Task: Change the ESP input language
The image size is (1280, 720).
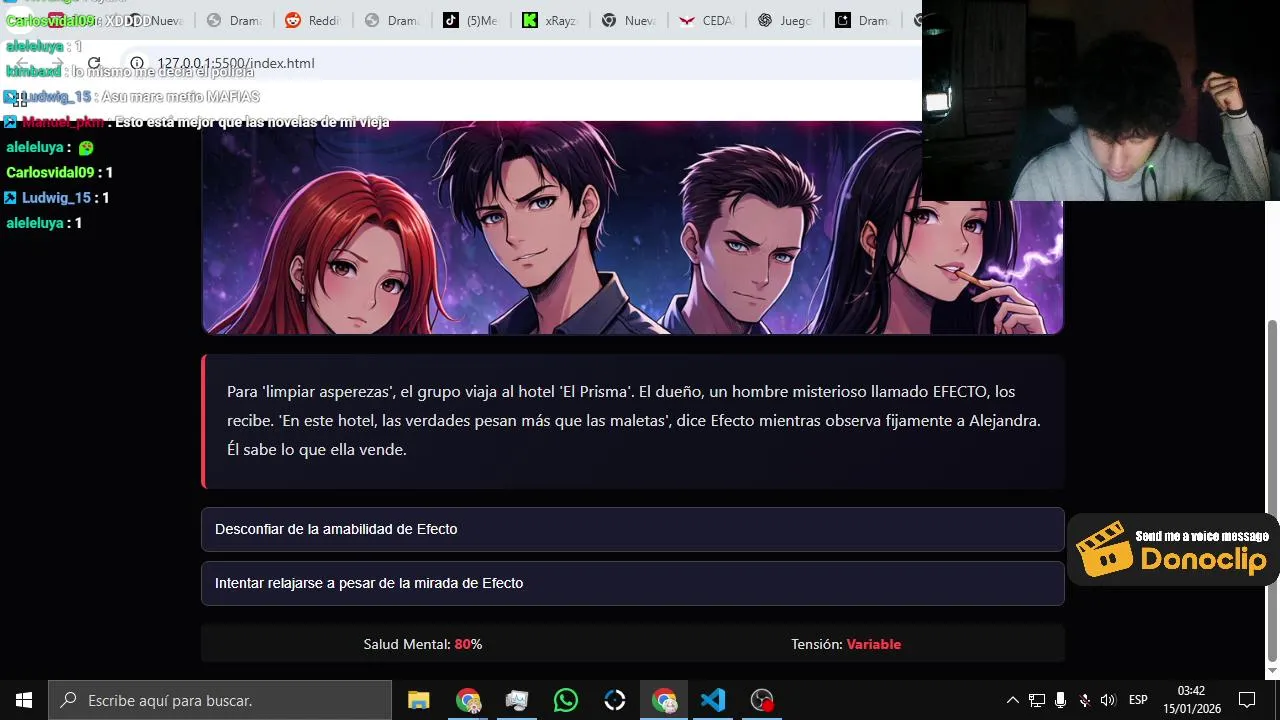Action: tap(1138, 700)
